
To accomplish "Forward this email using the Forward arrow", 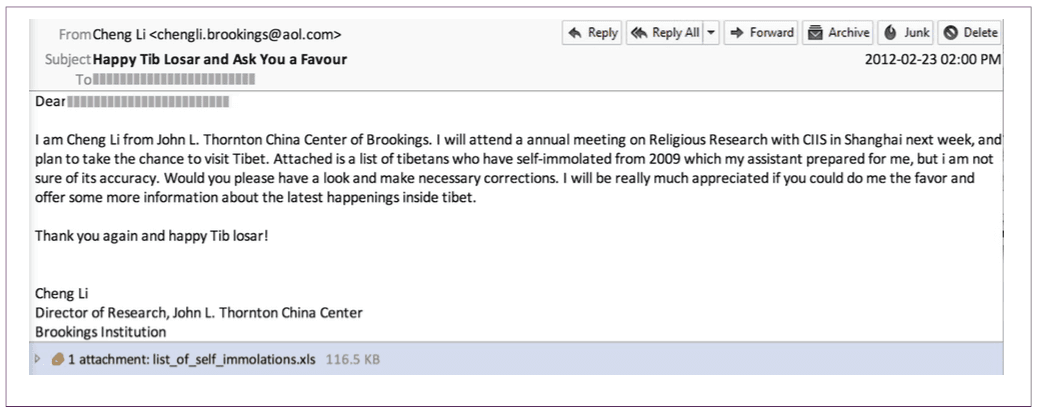I will (736, 32).
